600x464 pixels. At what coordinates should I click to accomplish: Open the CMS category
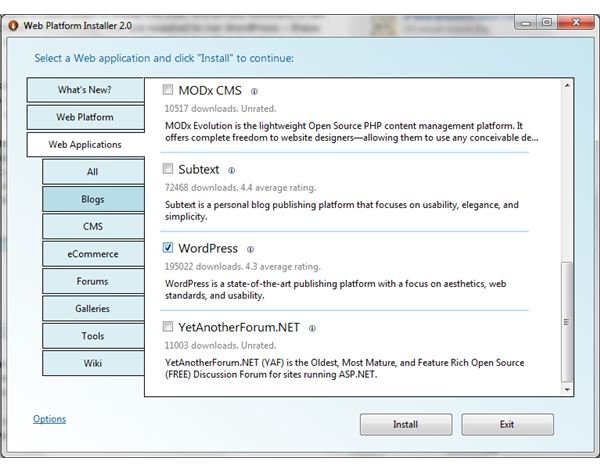[x=93, y=226]
